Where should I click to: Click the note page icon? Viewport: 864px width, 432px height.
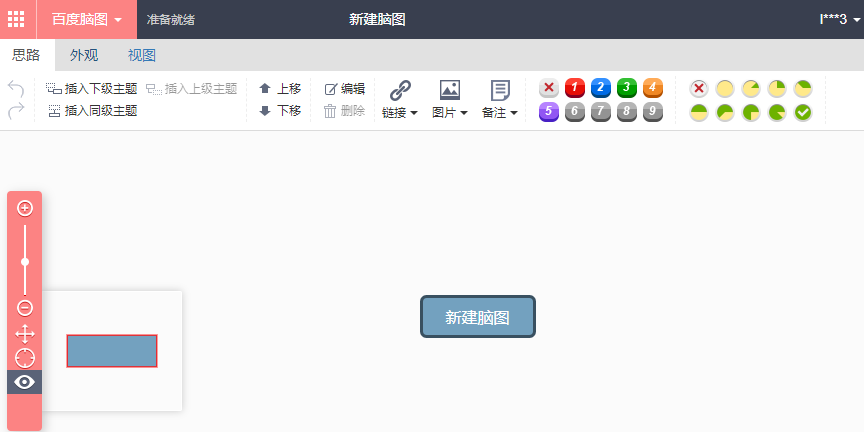(x=500, y=90)
